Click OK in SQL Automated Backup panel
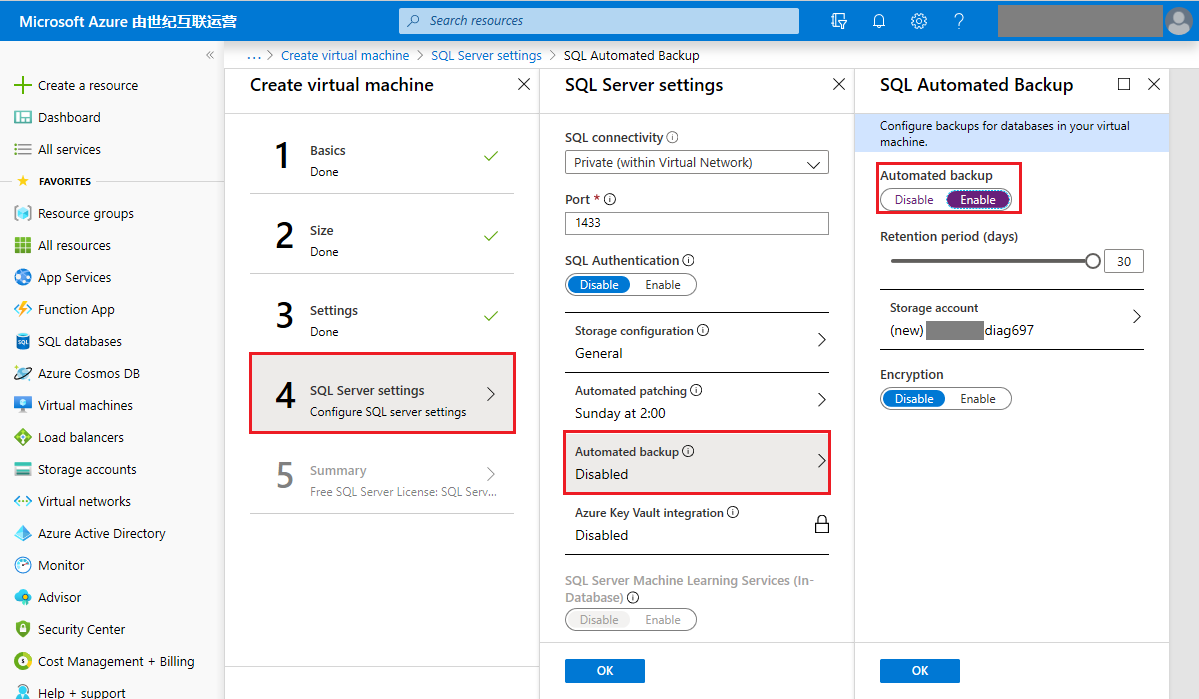The height and width of the screenshot is (699, 1199). 919,671
